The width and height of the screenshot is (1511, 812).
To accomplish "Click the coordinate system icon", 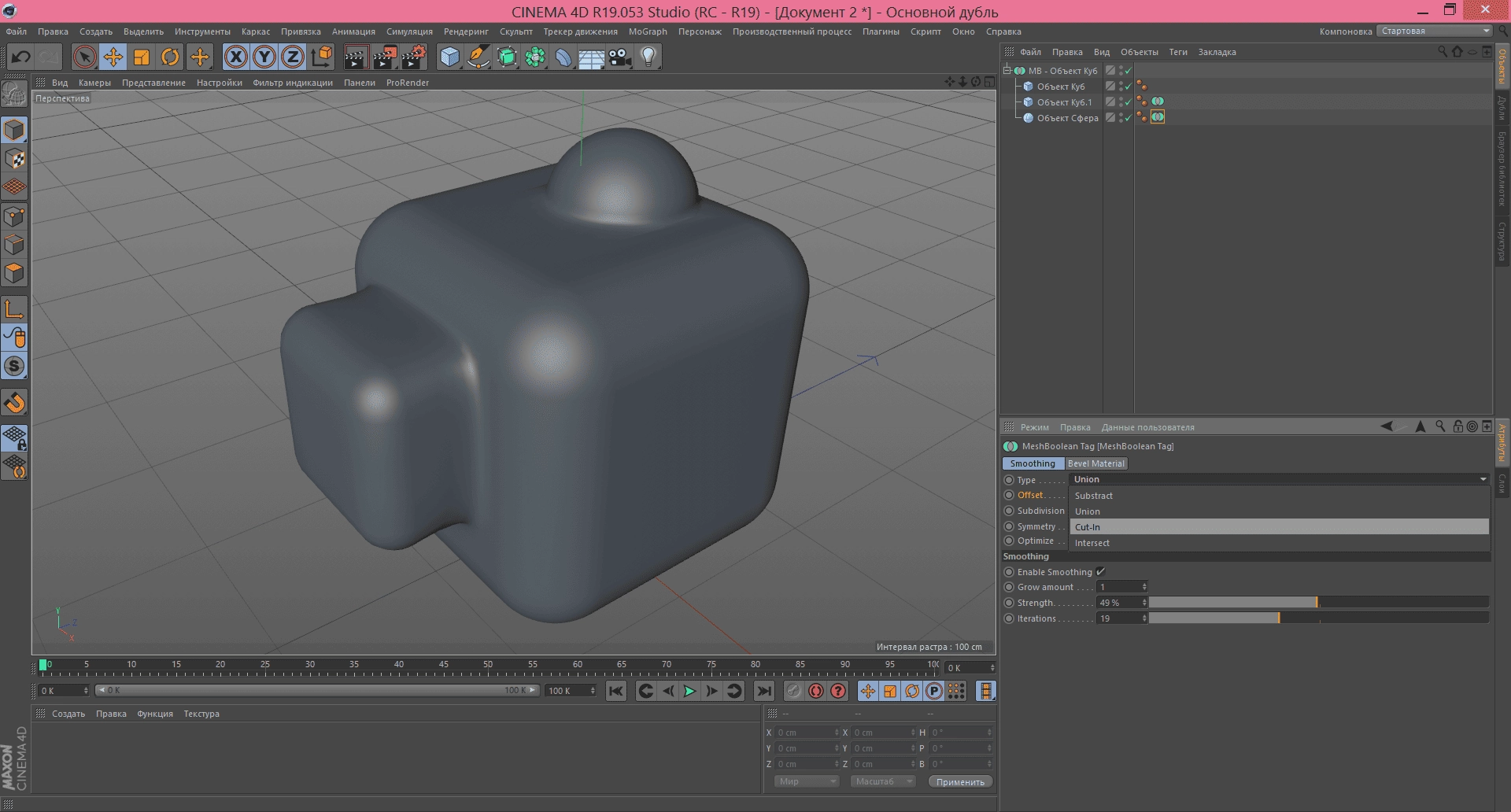I will [322, 57].
